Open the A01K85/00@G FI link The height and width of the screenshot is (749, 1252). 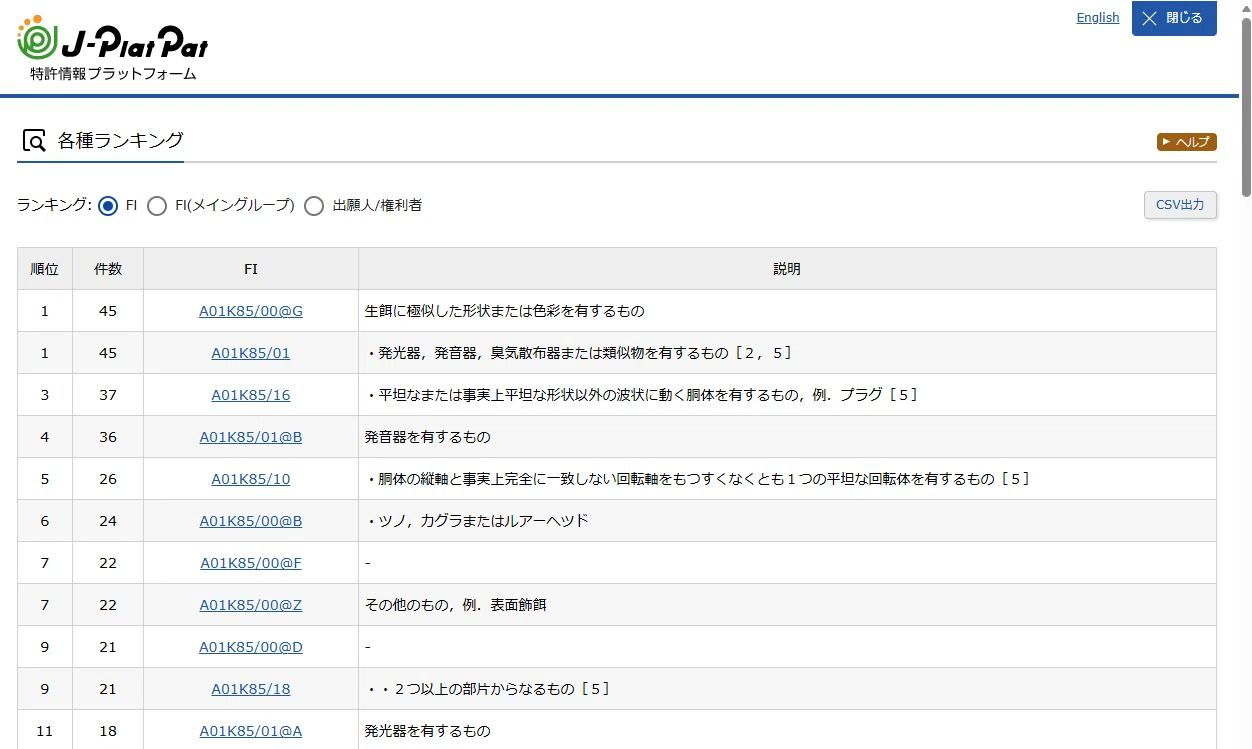(251, 311)
